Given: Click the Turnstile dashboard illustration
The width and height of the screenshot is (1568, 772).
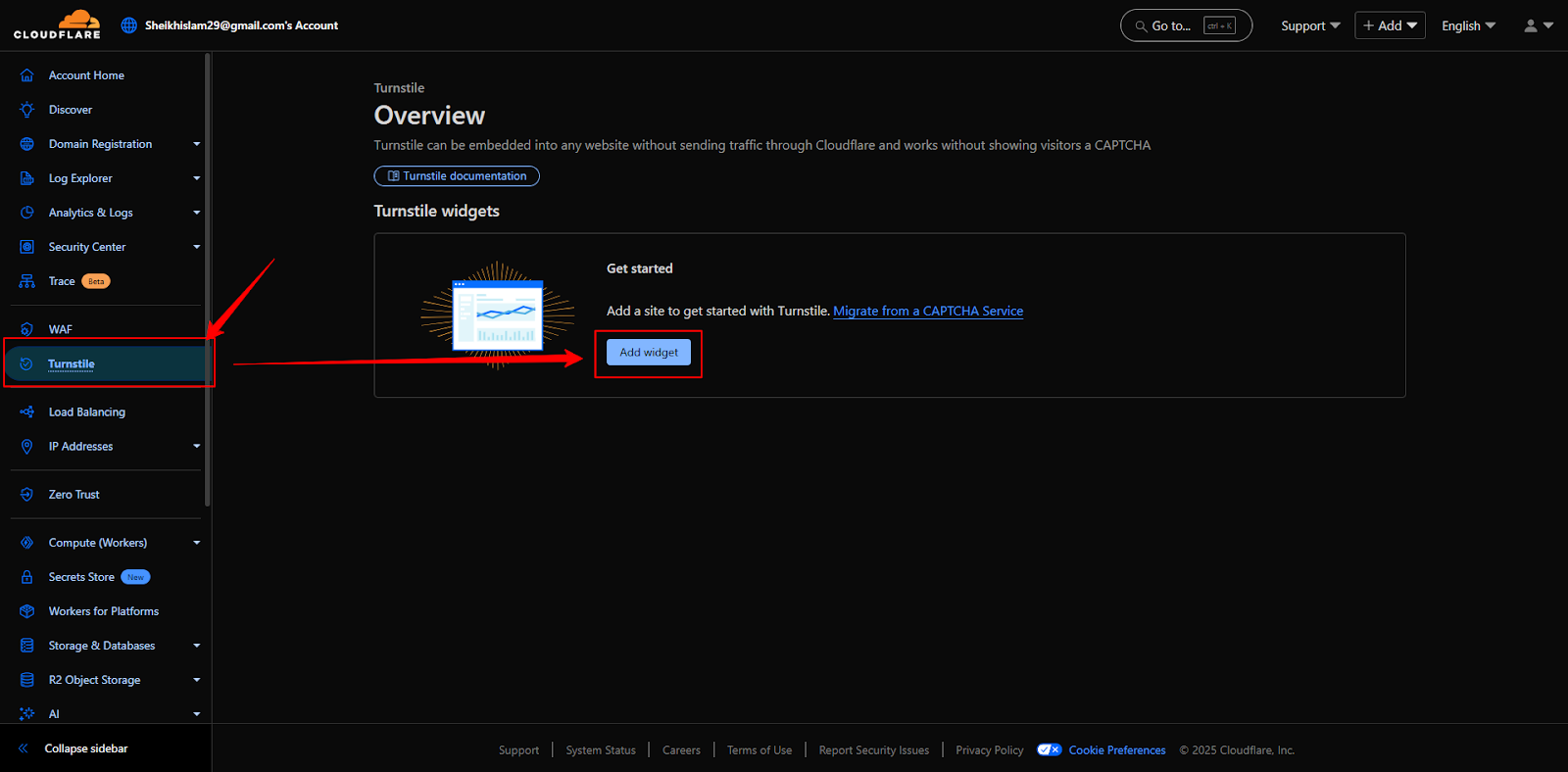Looking at the screenshot, I should point(498,314).
